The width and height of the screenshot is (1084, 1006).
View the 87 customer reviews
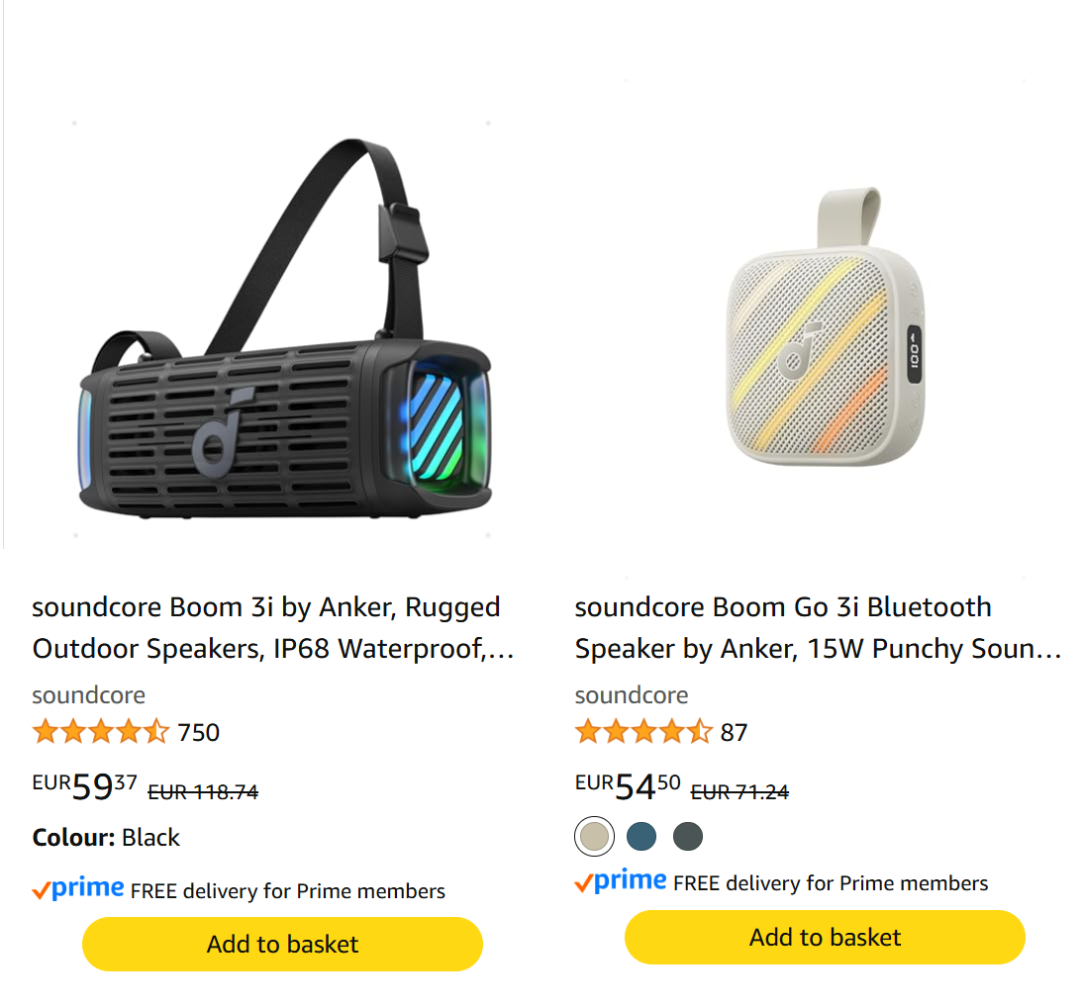click(734, 732)
